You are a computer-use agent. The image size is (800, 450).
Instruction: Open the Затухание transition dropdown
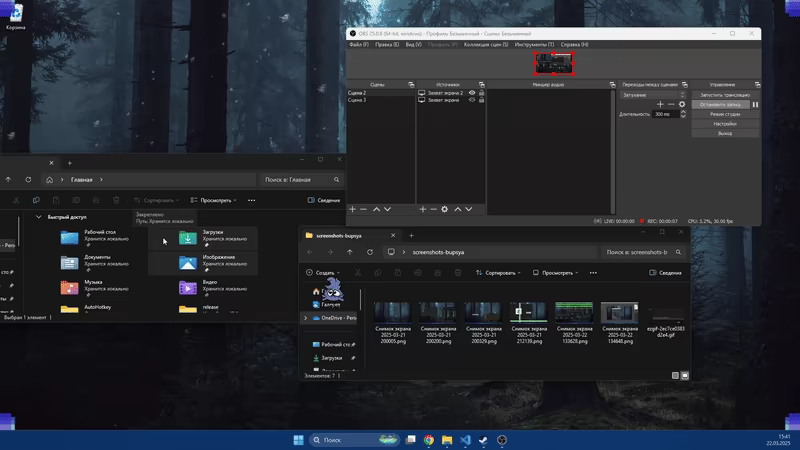click(653, 95)
